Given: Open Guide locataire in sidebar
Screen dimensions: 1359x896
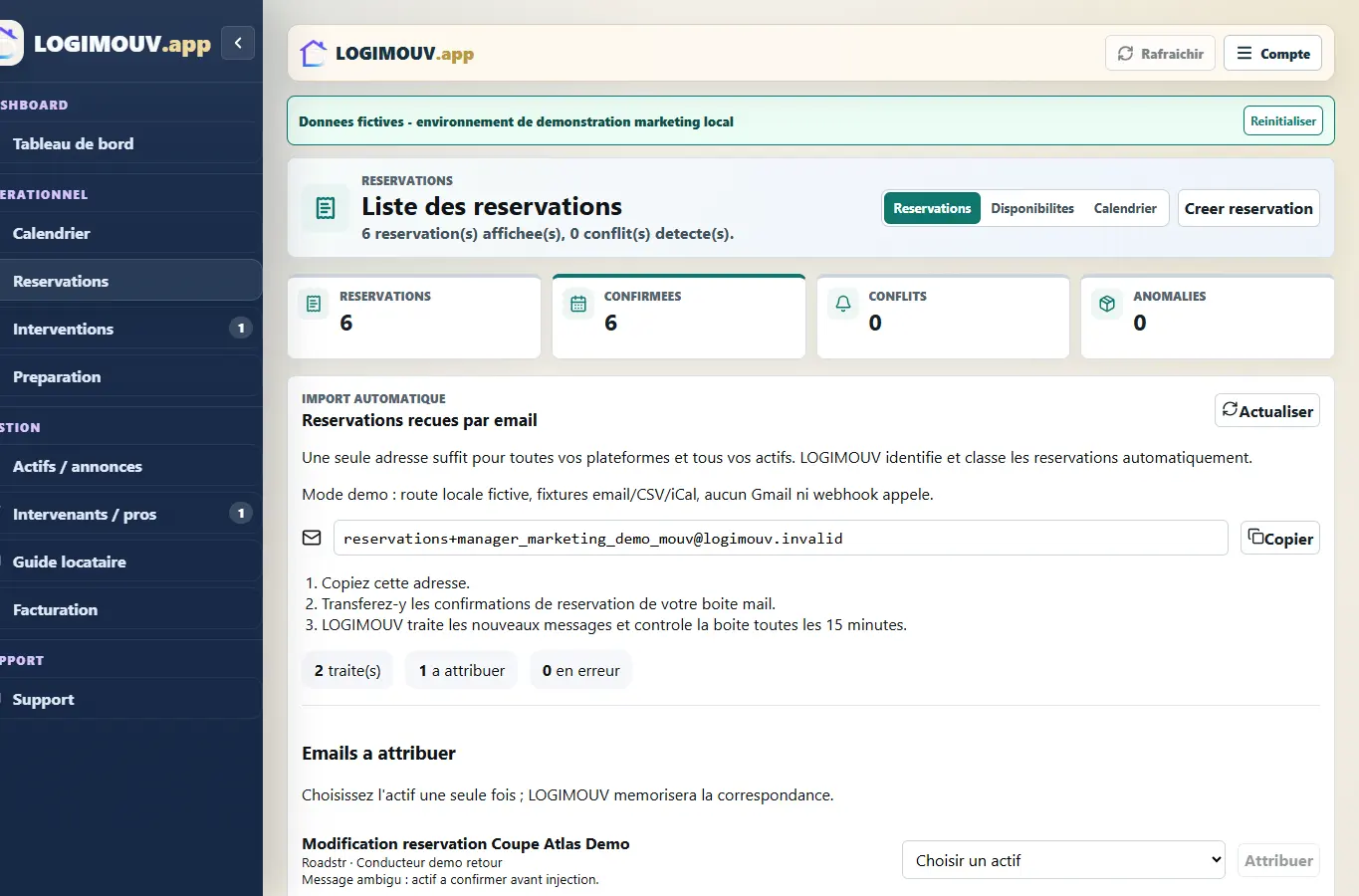Looking at the screenshot, I should click(x=129, y=561).
